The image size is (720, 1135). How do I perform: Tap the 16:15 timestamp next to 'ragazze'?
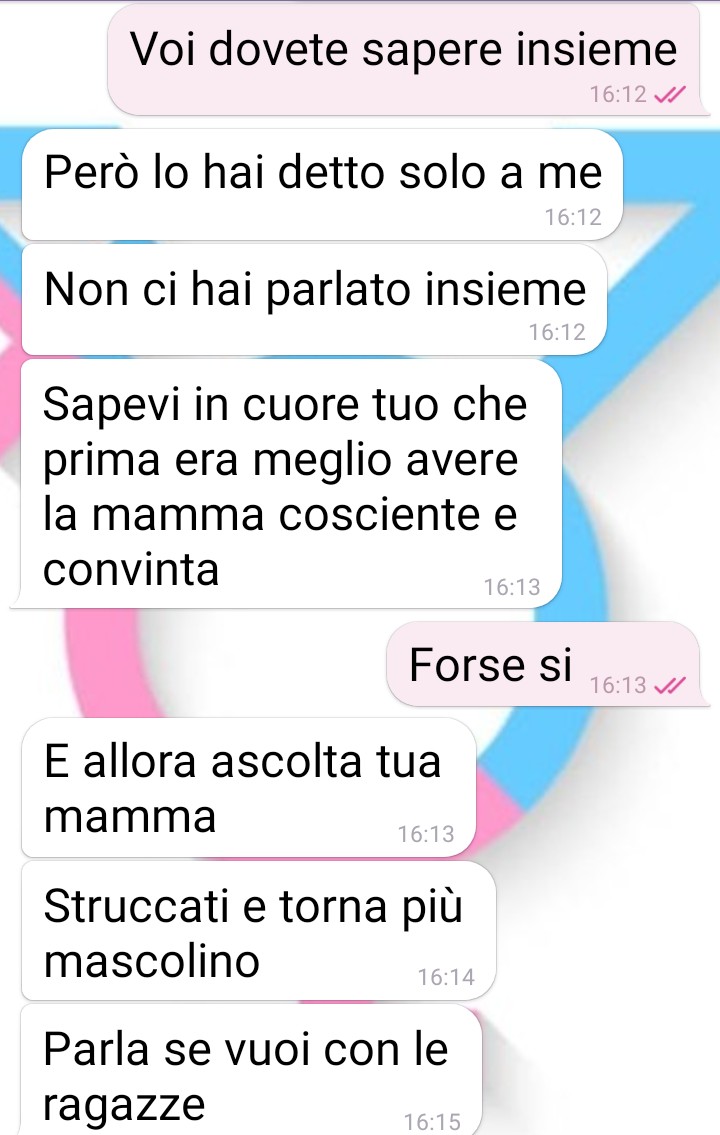tap(432, 1122)
